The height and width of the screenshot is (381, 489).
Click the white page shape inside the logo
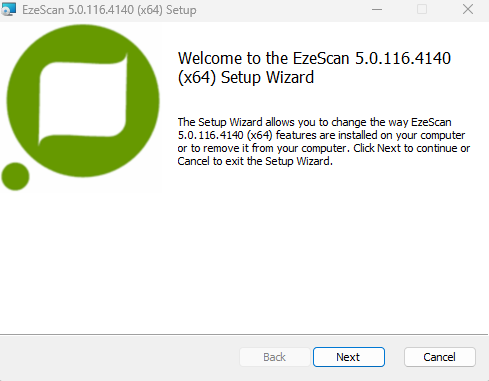(x=83, y=99)
